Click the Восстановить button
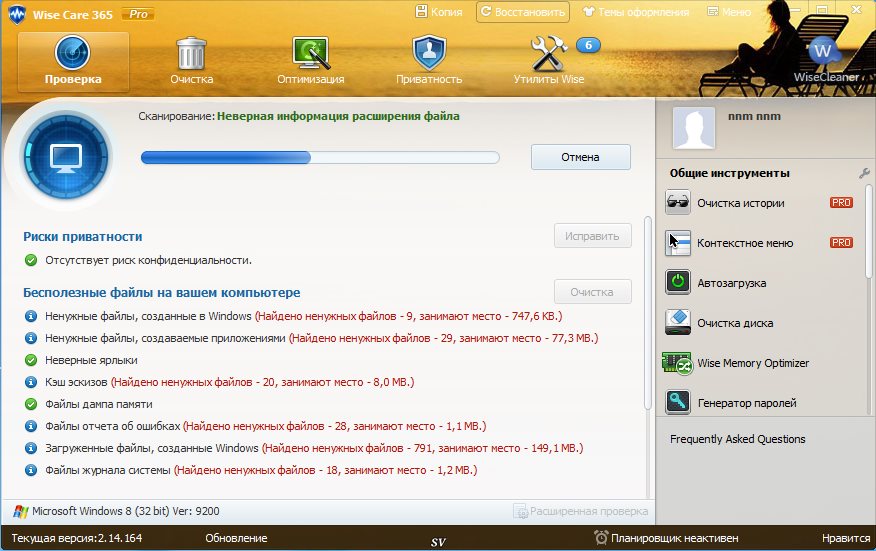 523,12
